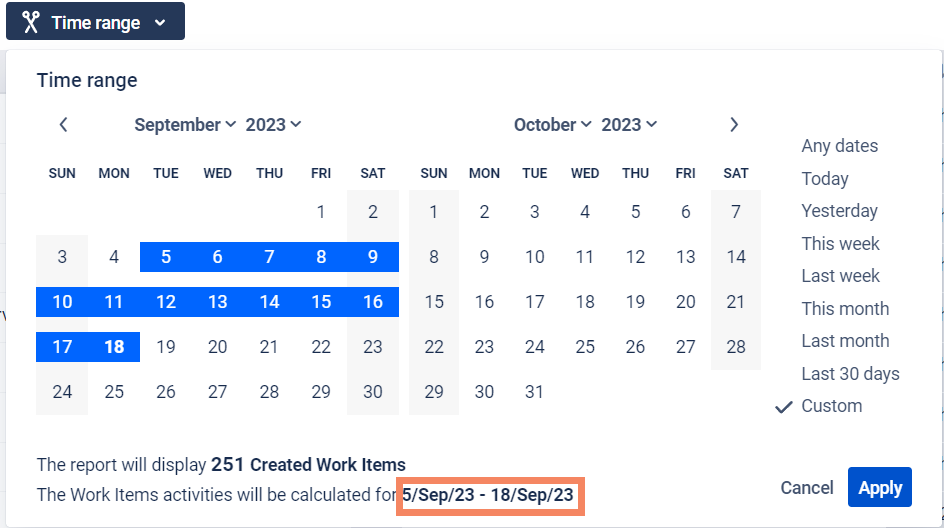Select the Any dates preset
This screenshot has width=944, height=528.
tap(839, 146)
